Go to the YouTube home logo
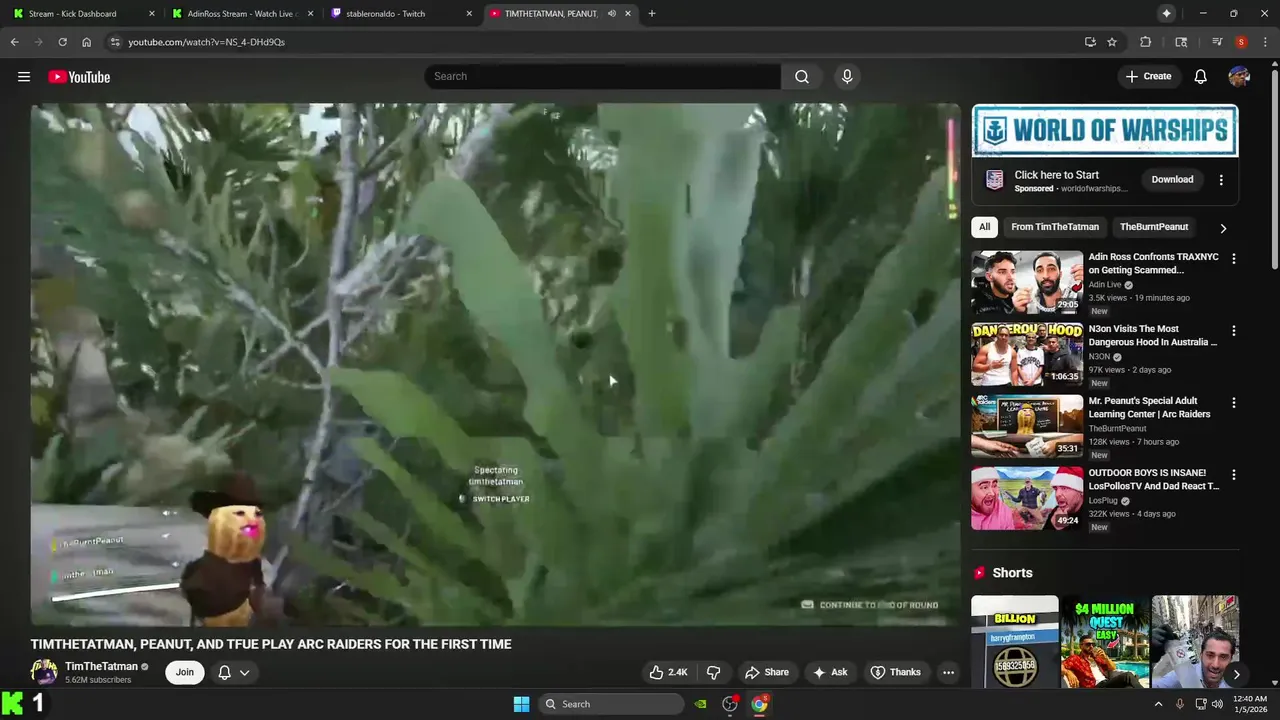 [x=79, y=77]
